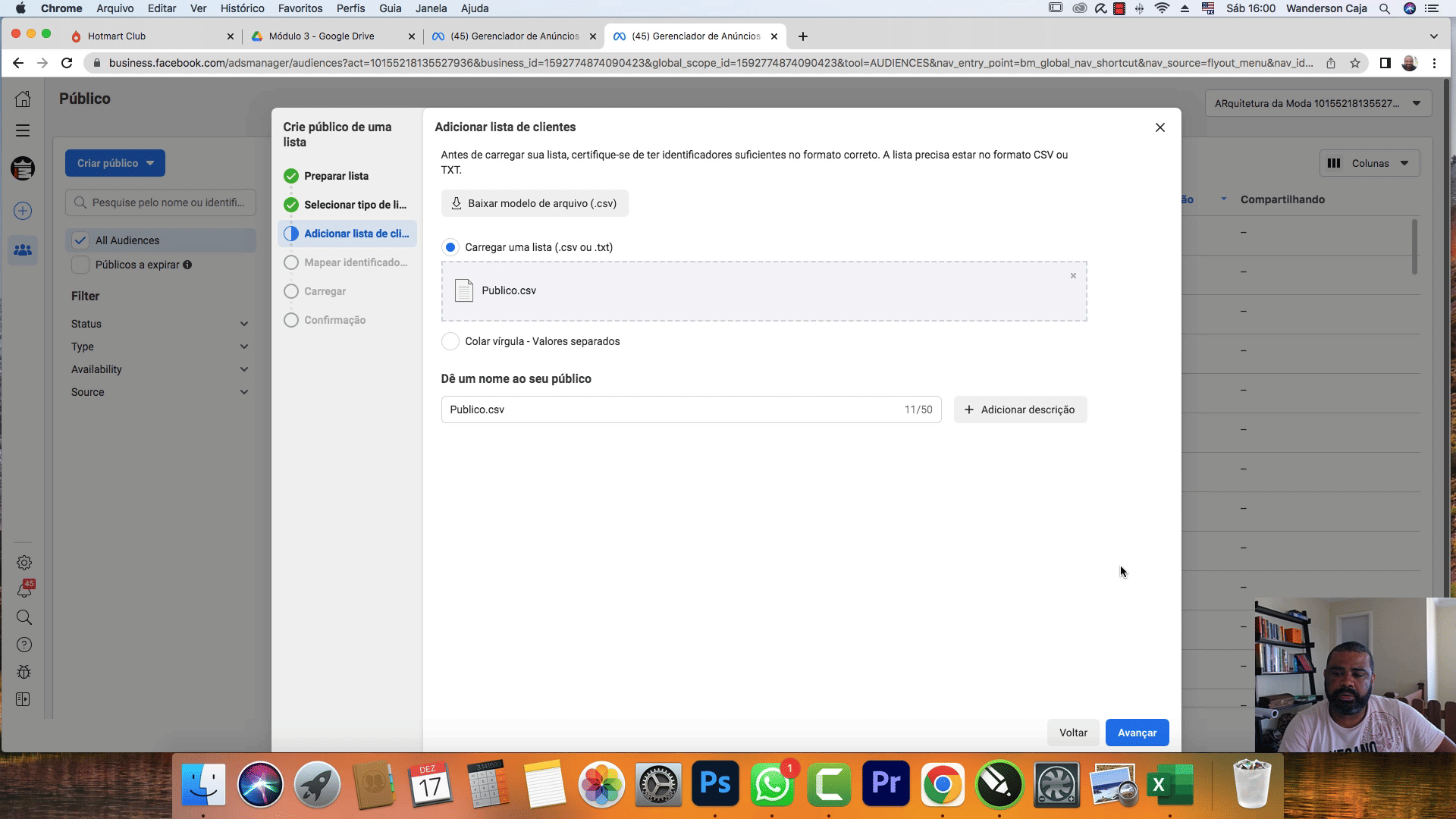The width and height of the screenshot is (1456, 819).
Task: Click the audience name input field
Action: [671, 409]
